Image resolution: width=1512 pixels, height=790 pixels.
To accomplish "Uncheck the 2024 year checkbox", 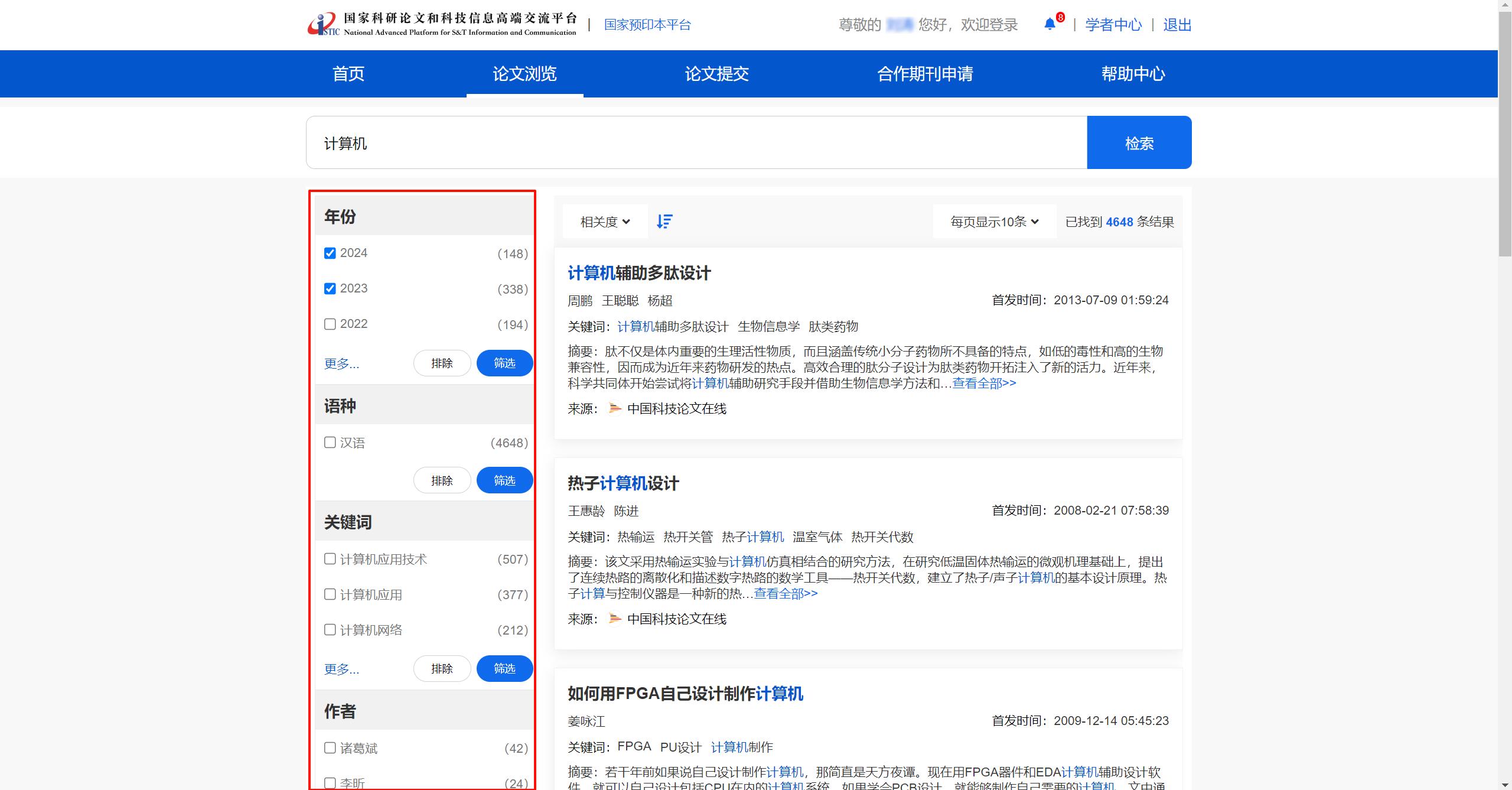I will 330,253.
